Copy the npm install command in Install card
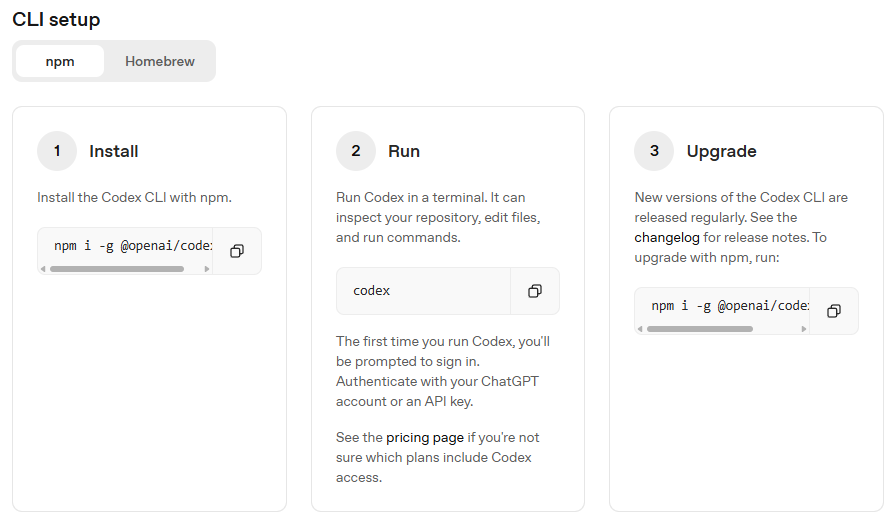The image size is (895, 517). point(237,251)
